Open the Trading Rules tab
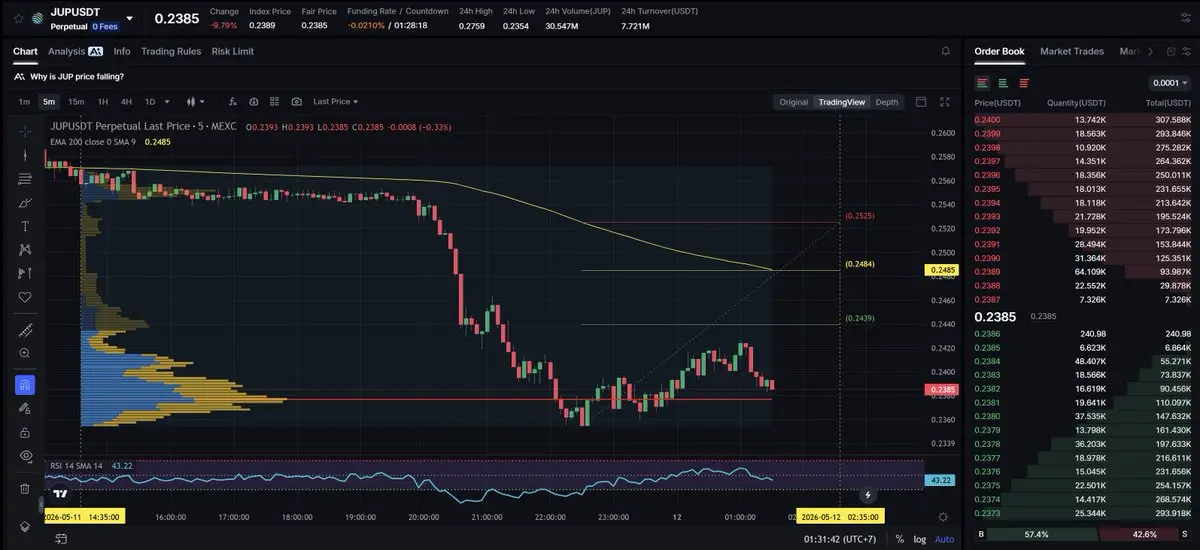1200x550 pixels. click(171, 51)
